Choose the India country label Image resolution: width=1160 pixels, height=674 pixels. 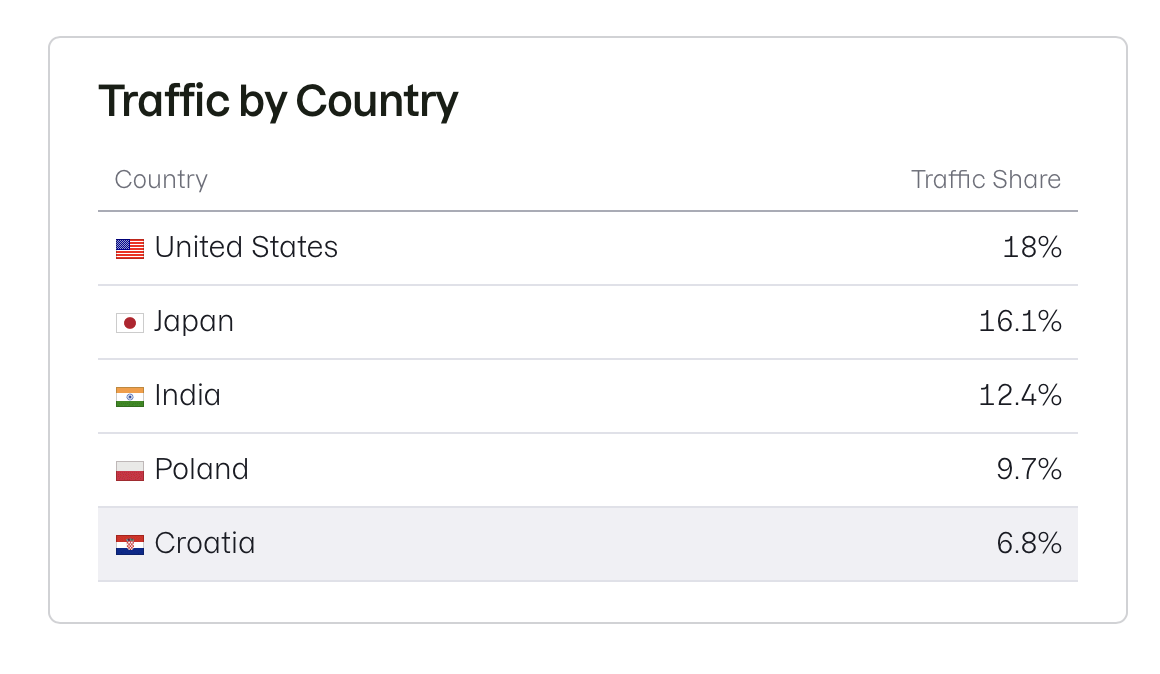pos(188,395)
